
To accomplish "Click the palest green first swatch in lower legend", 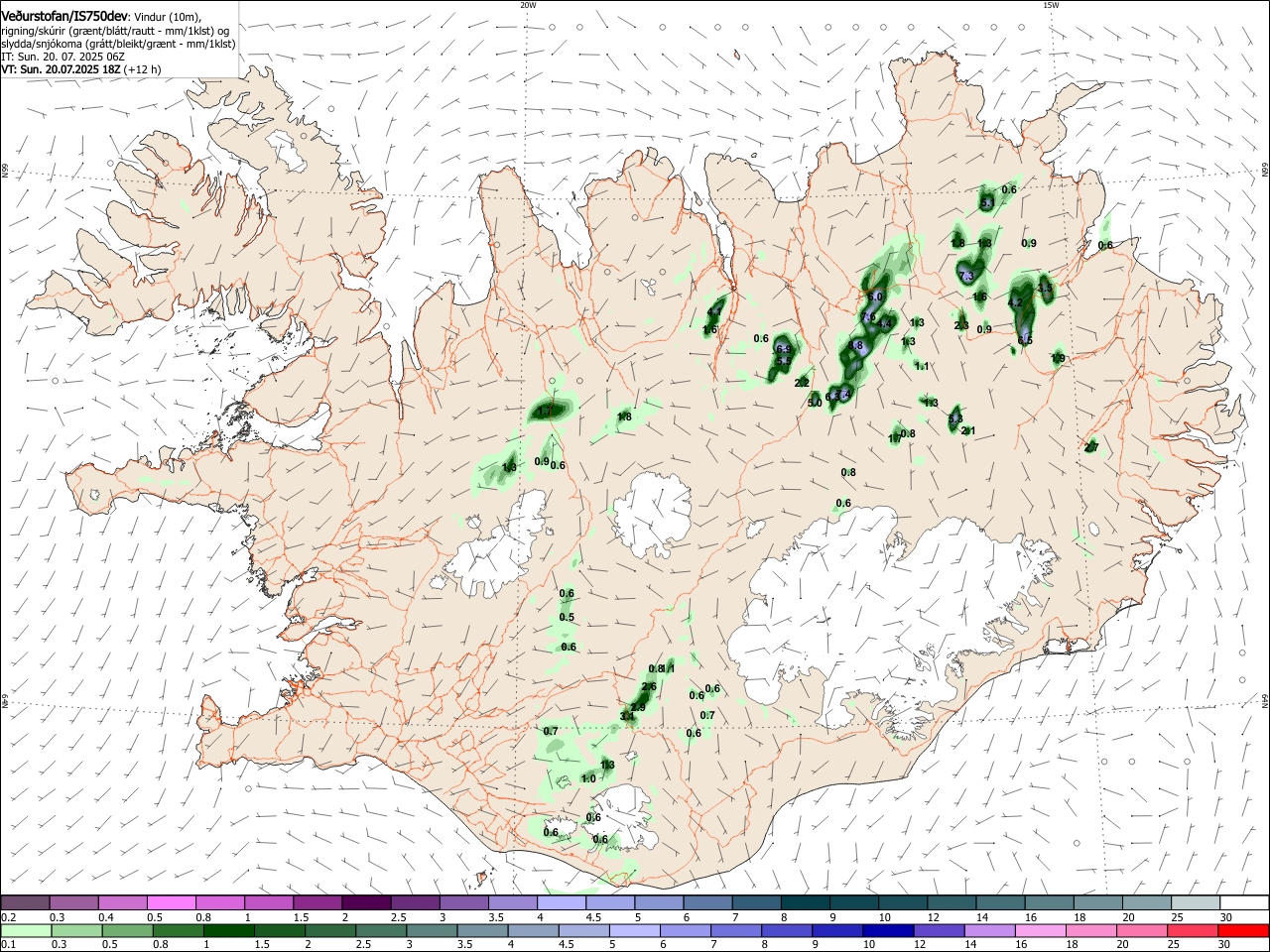I will click(25, 930).
